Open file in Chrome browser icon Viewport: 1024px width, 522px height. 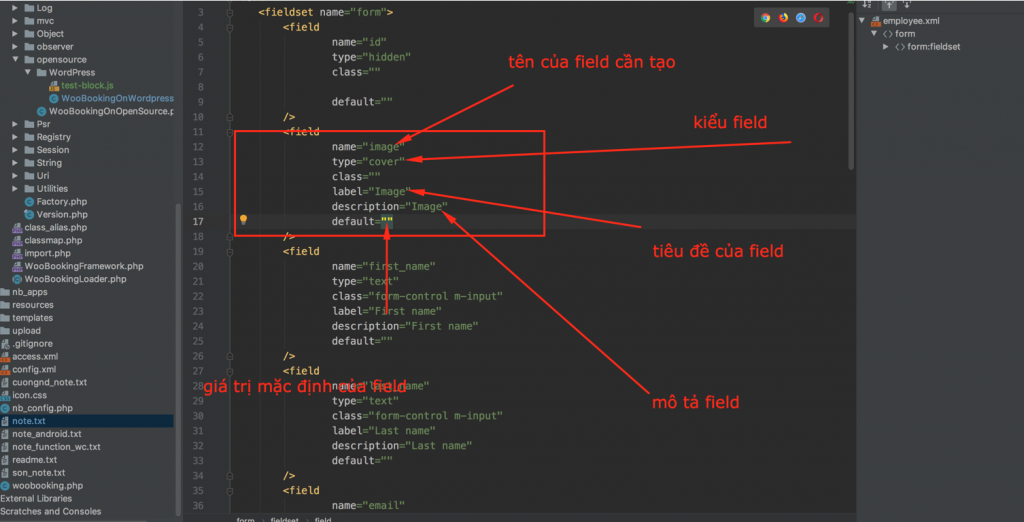tap(765, 17)
